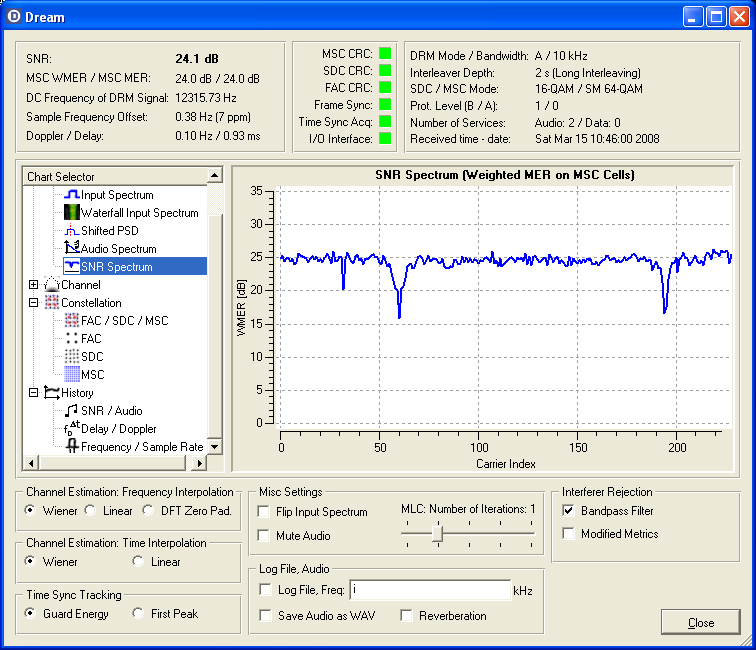The height and width of the screenshot is (650, 756).
Task: Choose the SDC constellation tree item
Action: coord(92,357)
